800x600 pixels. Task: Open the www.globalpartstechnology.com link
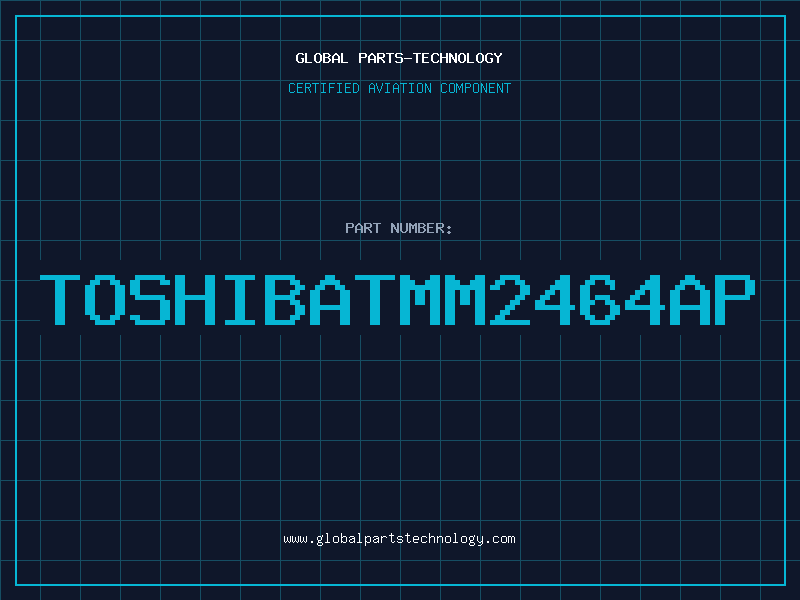[x=399, y=539]
